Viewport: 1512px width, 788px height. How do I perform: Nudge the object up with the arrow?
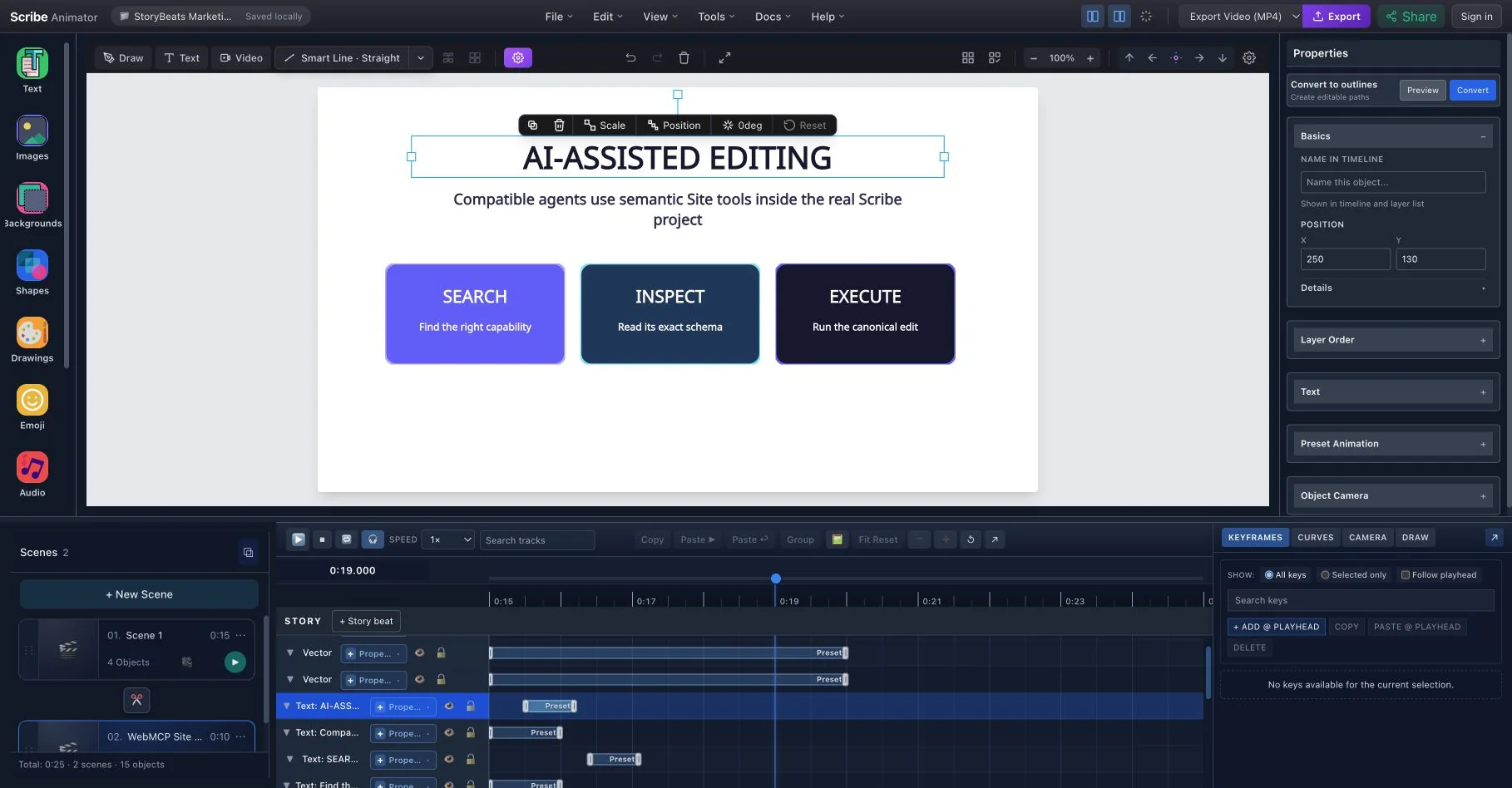1129,57
